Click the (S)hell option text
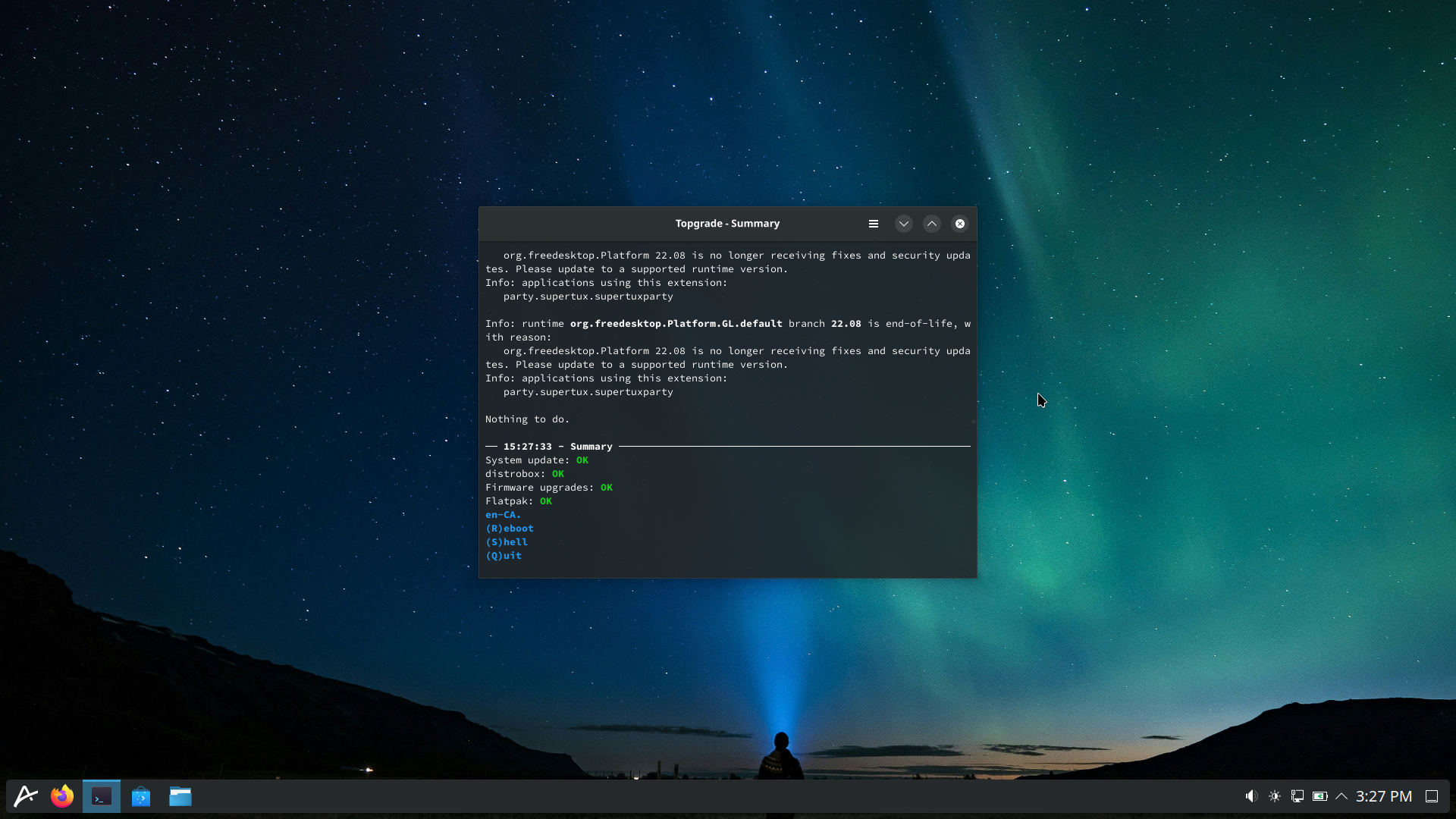This screenshot has height=819, width=1456. tap(507, 542)
